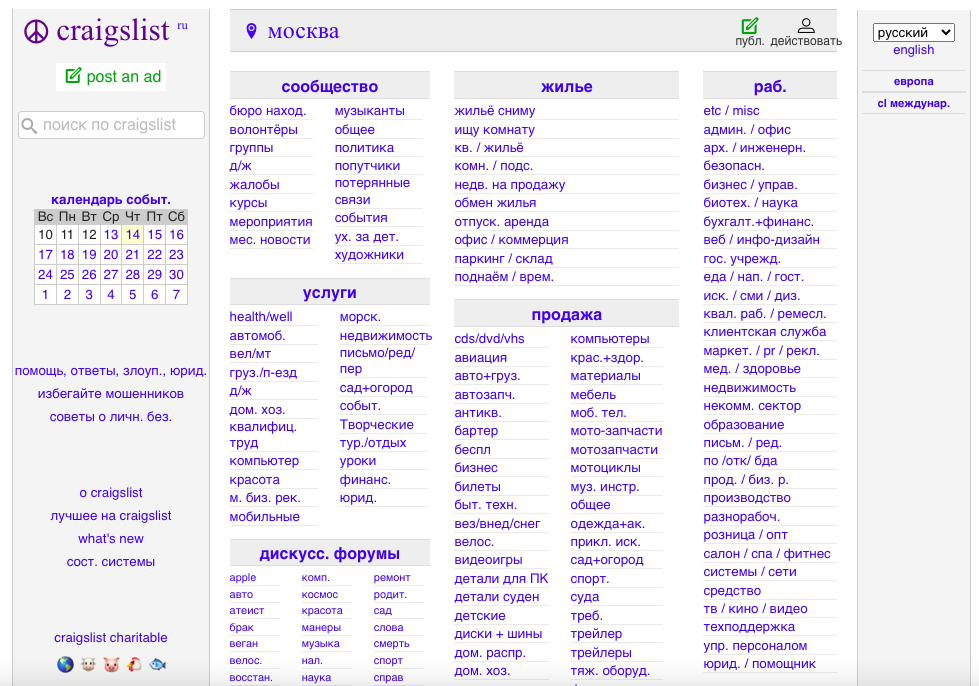Open the художники link
979x686 pixels.
[x=369, y=255]
